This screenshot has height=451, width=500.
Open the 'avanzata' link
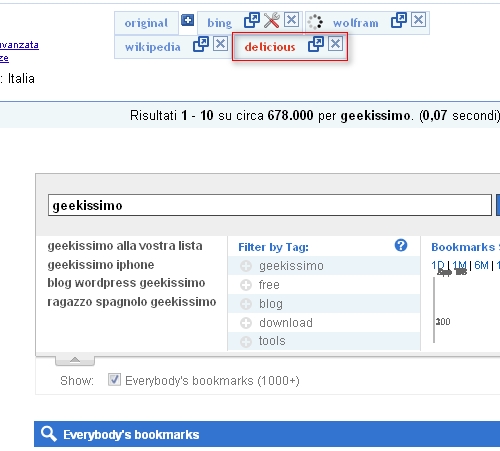[19, 45]
